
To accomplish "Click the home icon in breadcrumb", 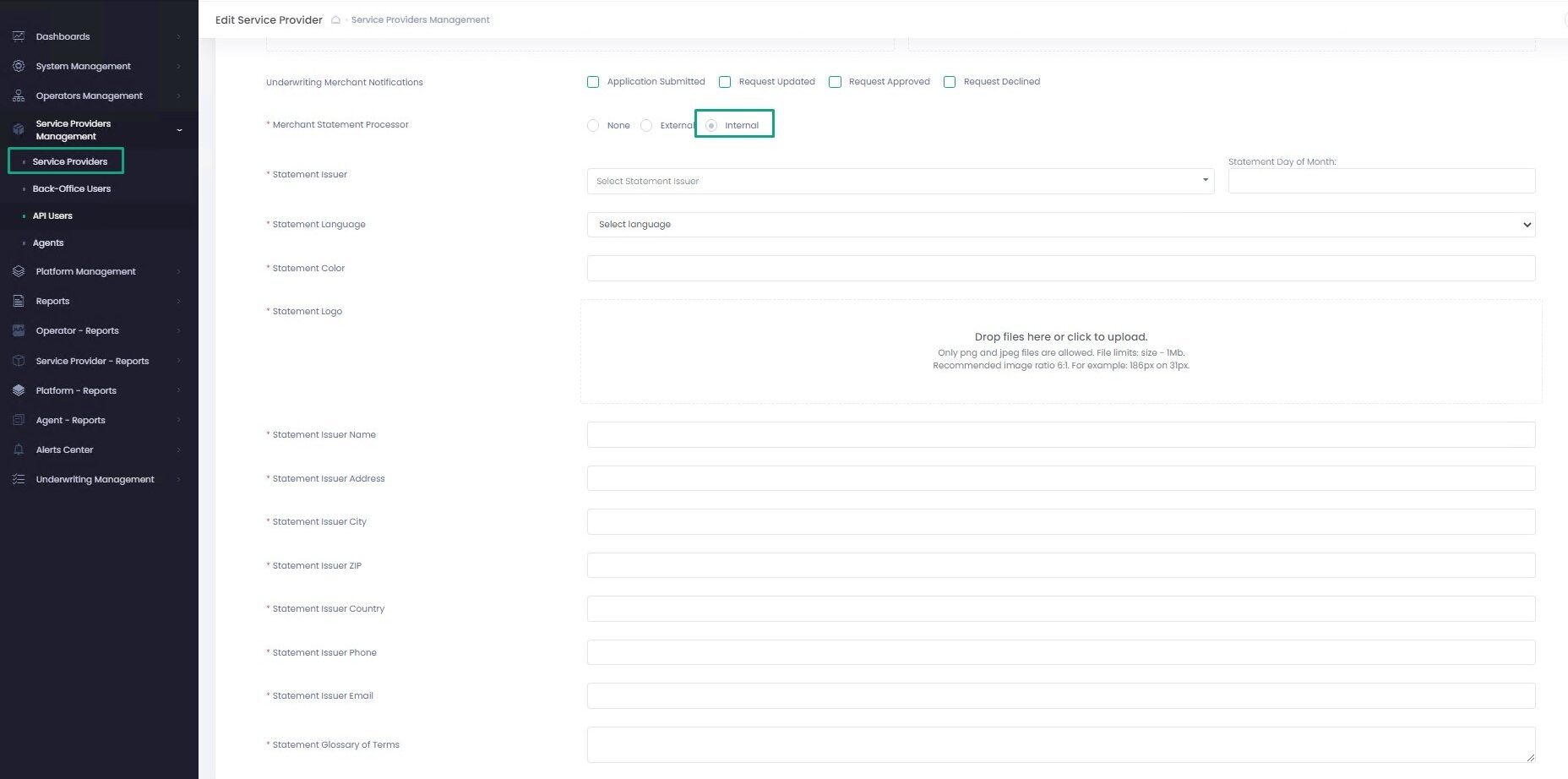I will tap(335, 20).
